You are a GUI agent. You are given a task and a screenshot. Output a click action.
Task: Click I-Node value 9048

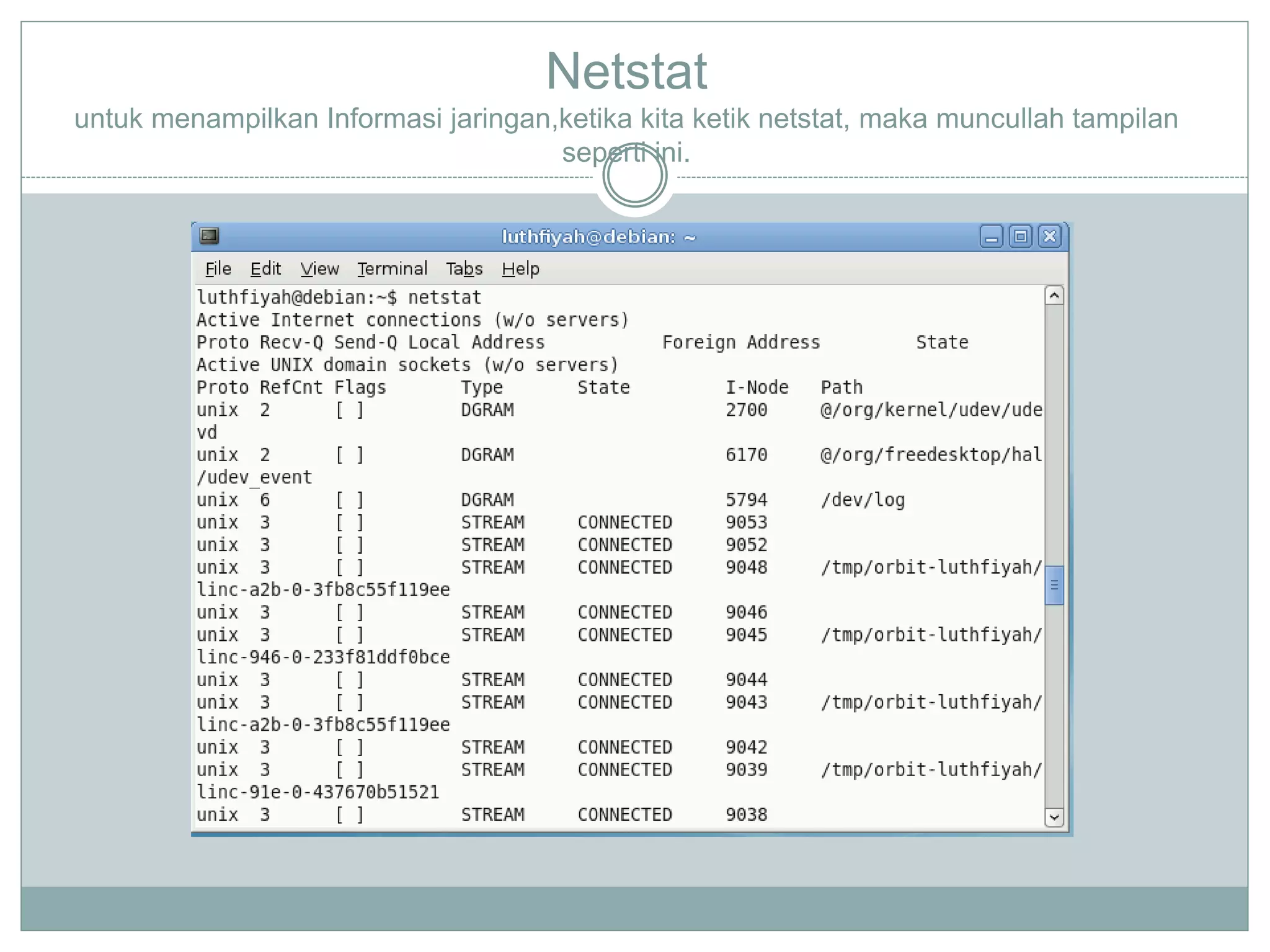tap(747, 567)
